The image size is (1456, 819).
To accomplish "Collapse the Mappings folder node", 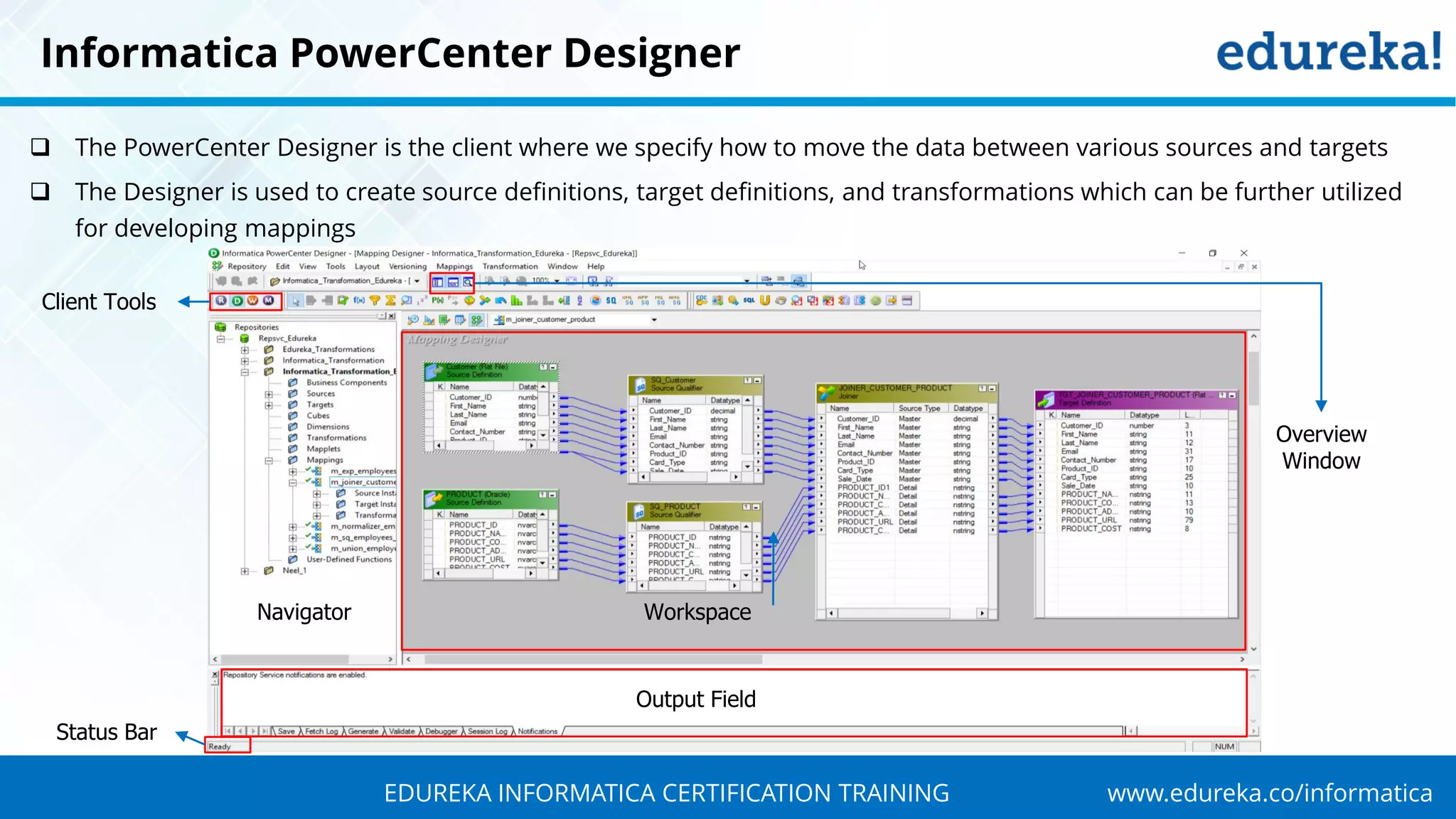I will point(269,460).
